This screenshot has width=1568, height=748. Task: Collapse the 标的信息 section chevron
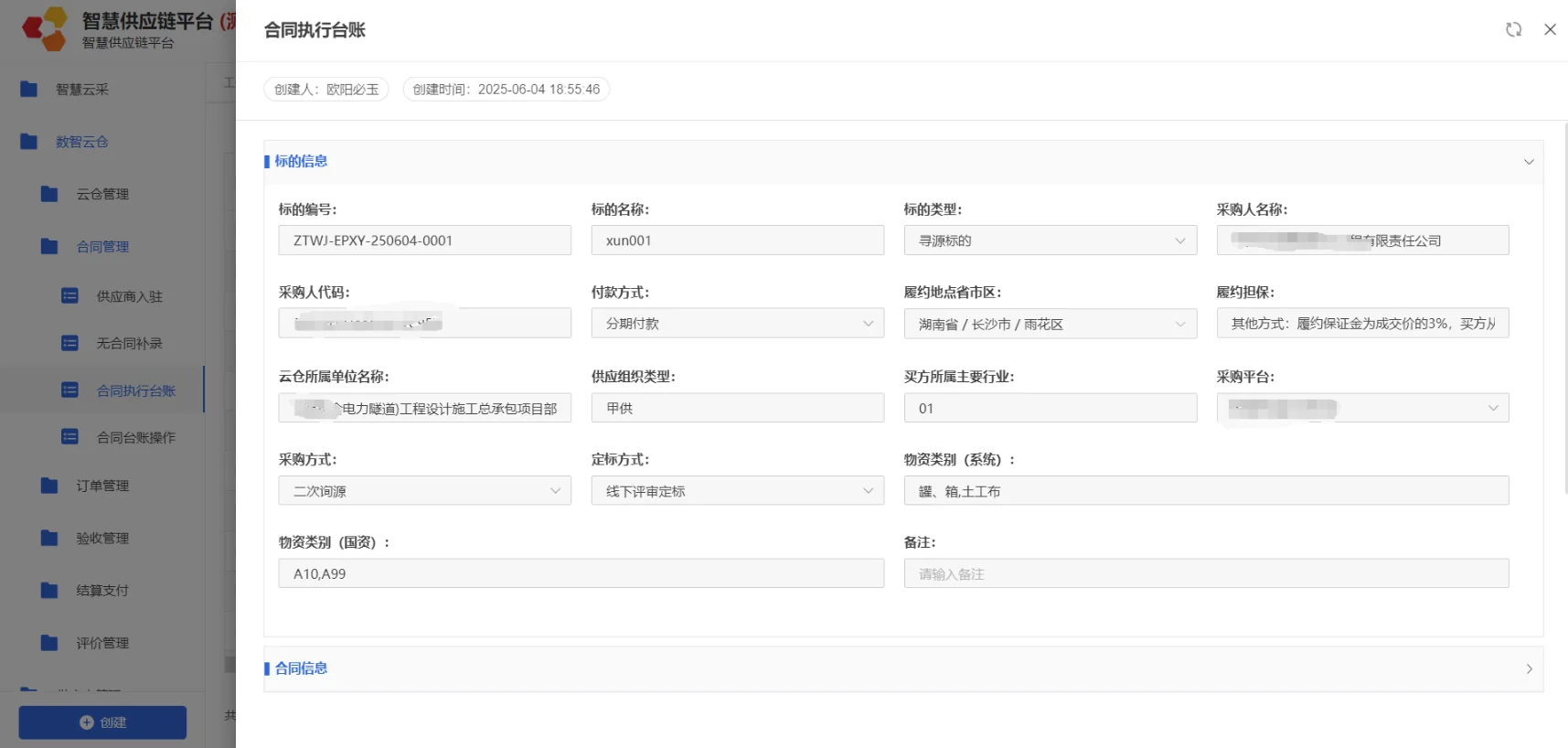pos(1529,162)
